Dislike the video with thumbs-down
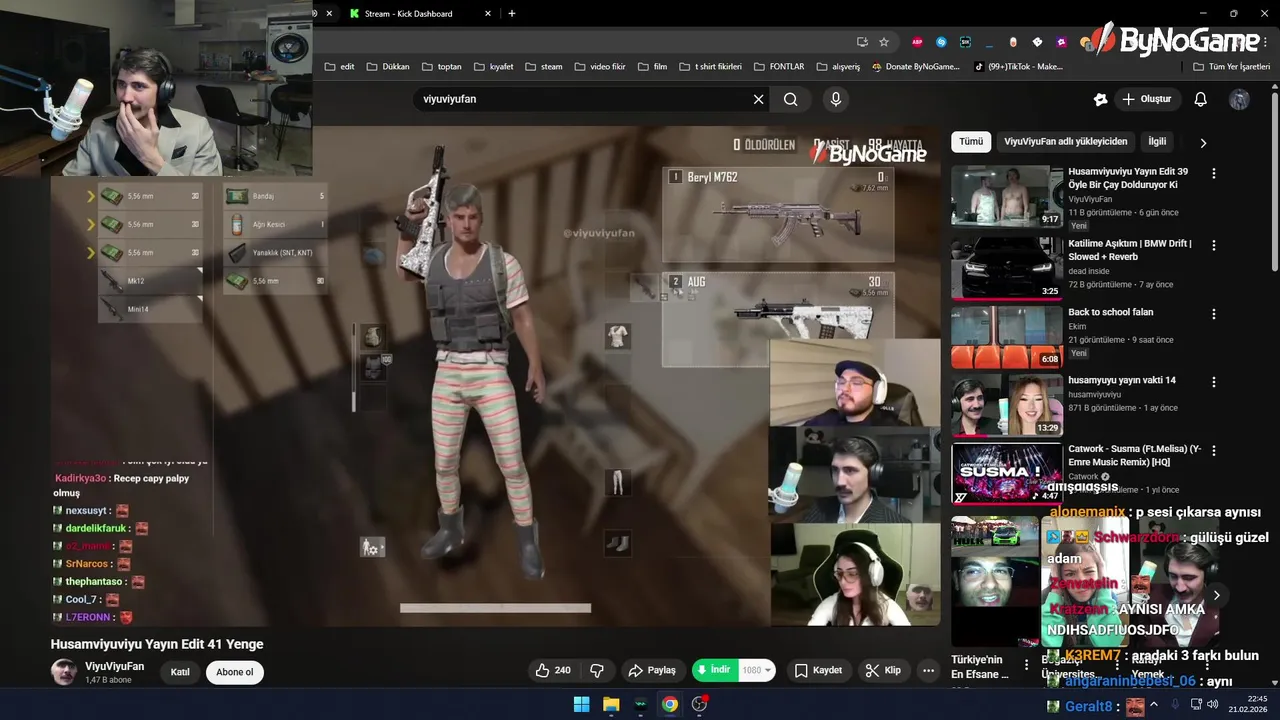 pyautogui.click(x=597, y=670)
